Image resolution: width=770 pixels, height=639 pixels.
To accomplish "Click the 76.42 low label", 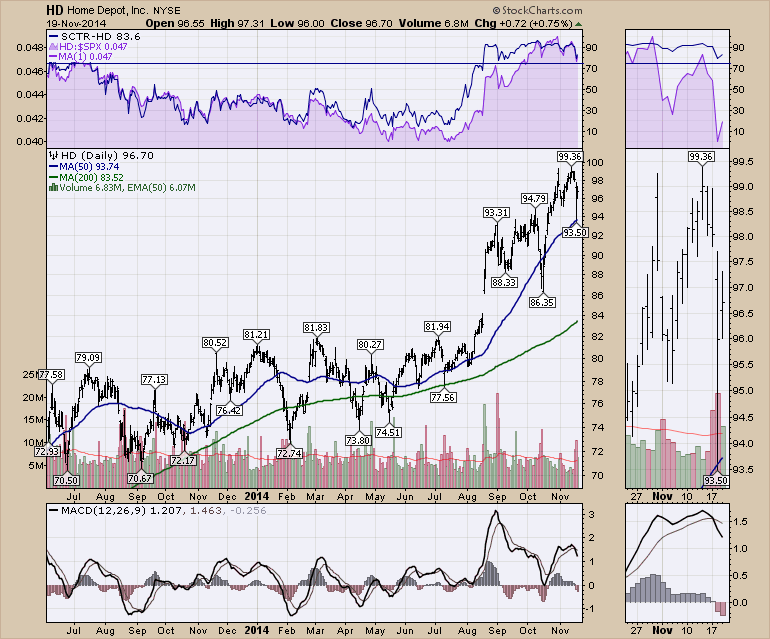I will (x=229, y=411).
